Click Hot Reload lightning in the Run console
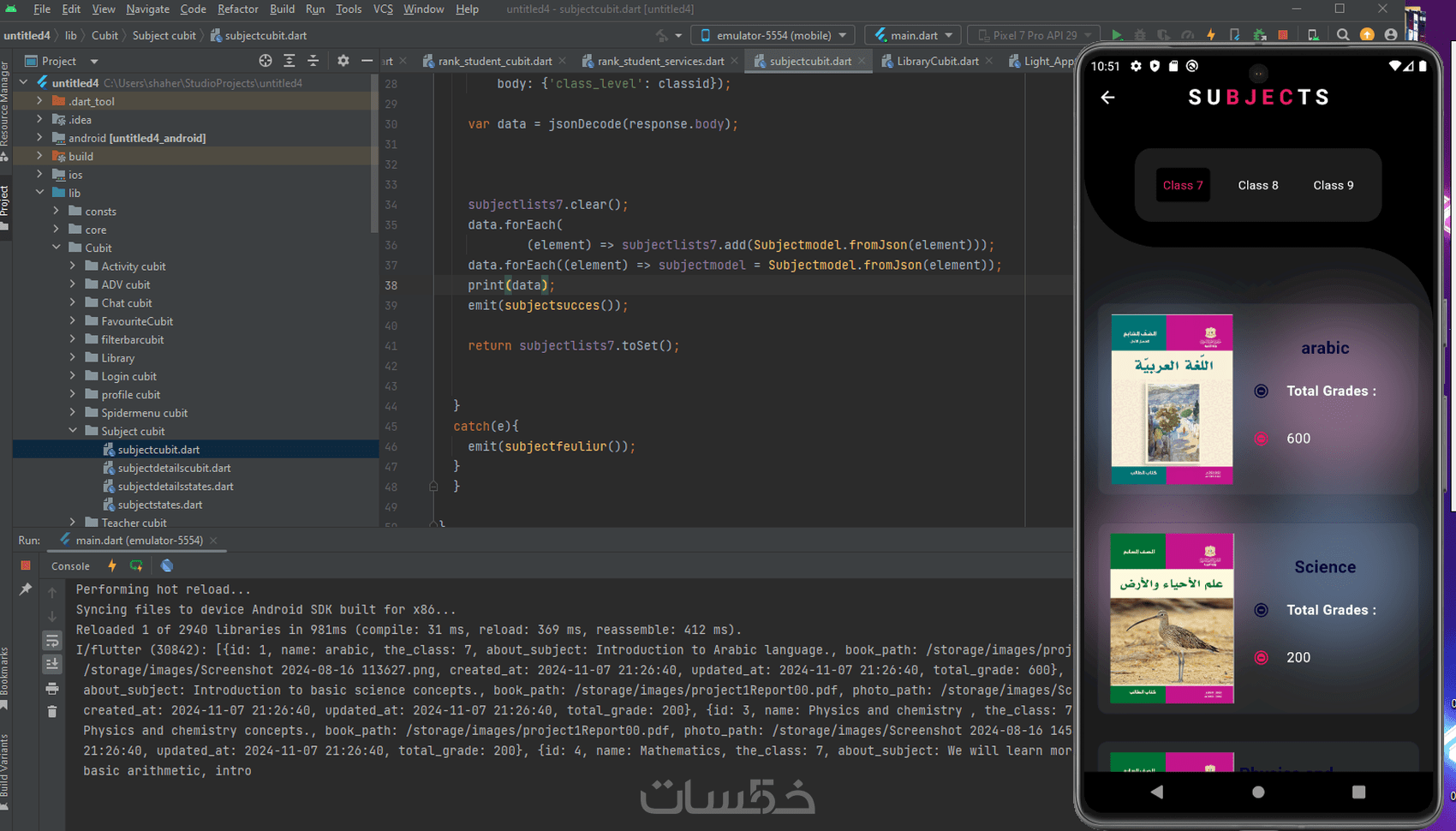The image size is (1456, 831). 111,565
